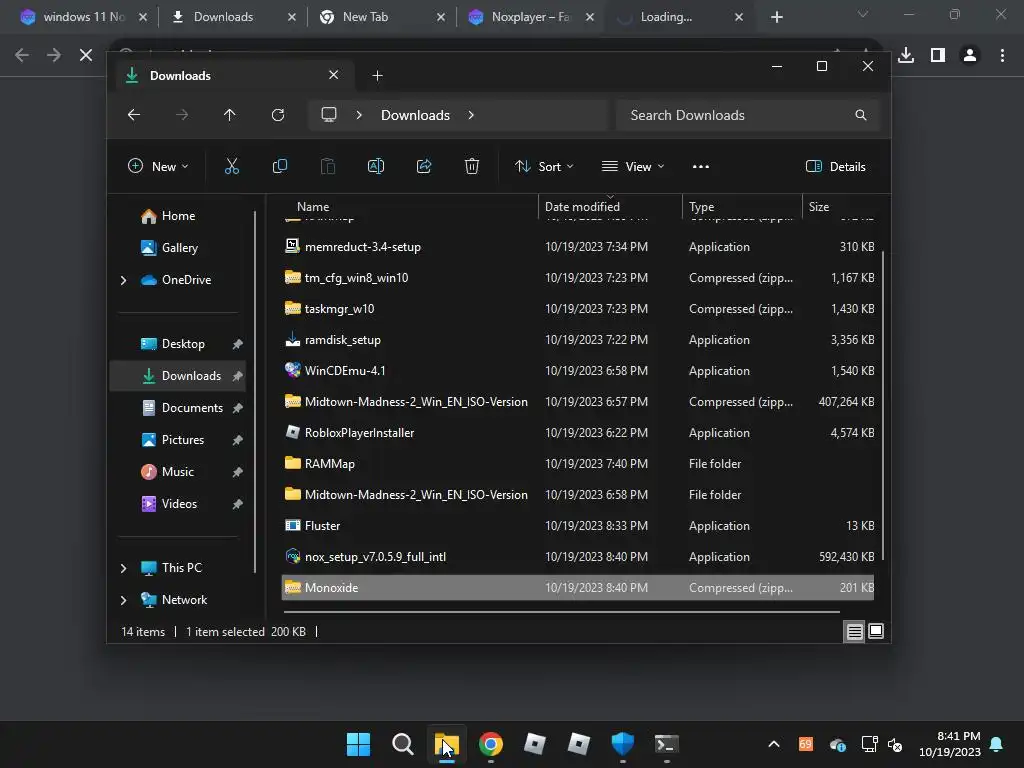Open Pictures quick access item
Viewport: 1024px width, 768px height.
pos(178,440)
